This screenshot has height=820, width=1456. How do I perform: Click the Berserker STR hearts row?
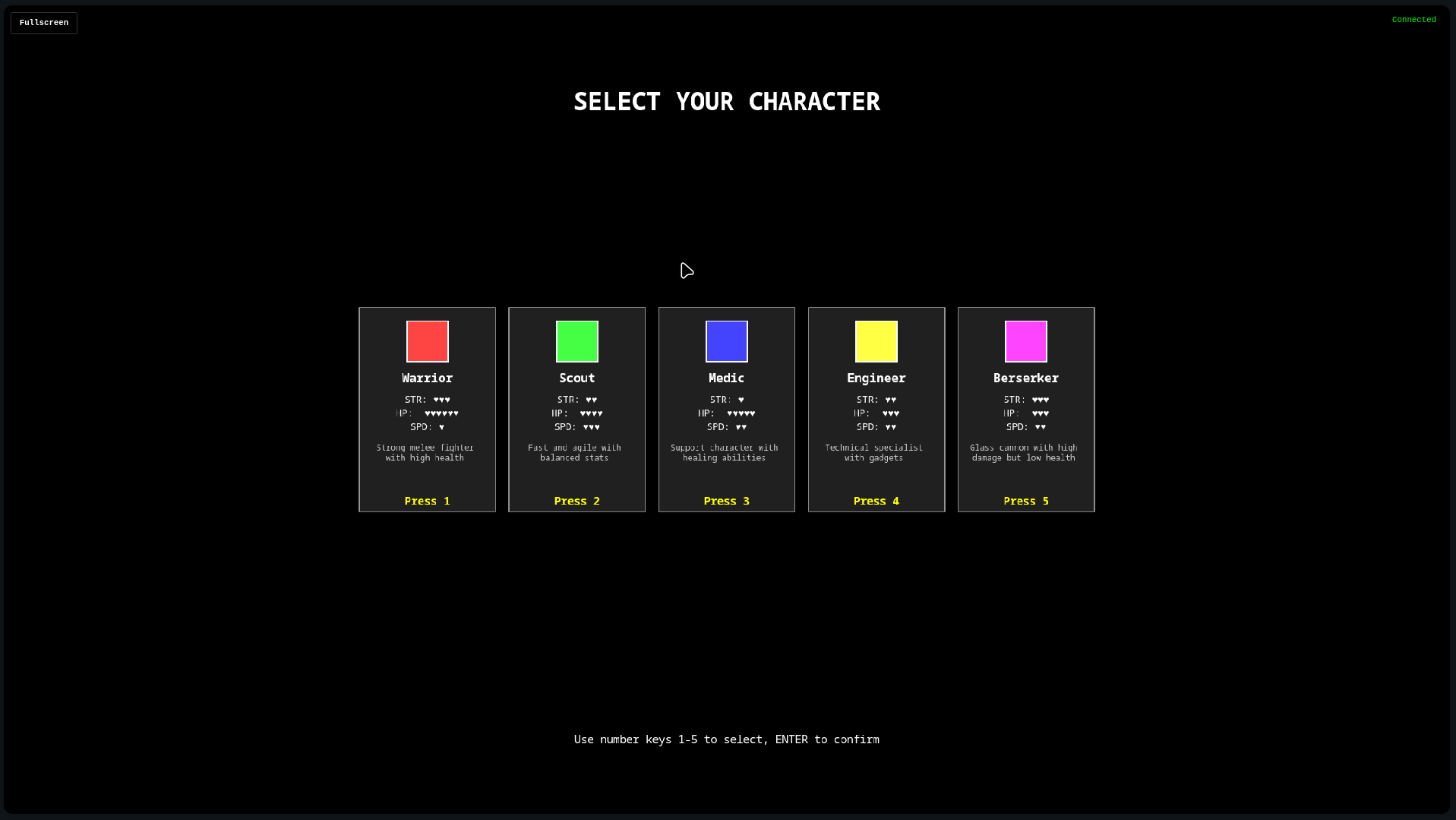(x=1026, y=400)
